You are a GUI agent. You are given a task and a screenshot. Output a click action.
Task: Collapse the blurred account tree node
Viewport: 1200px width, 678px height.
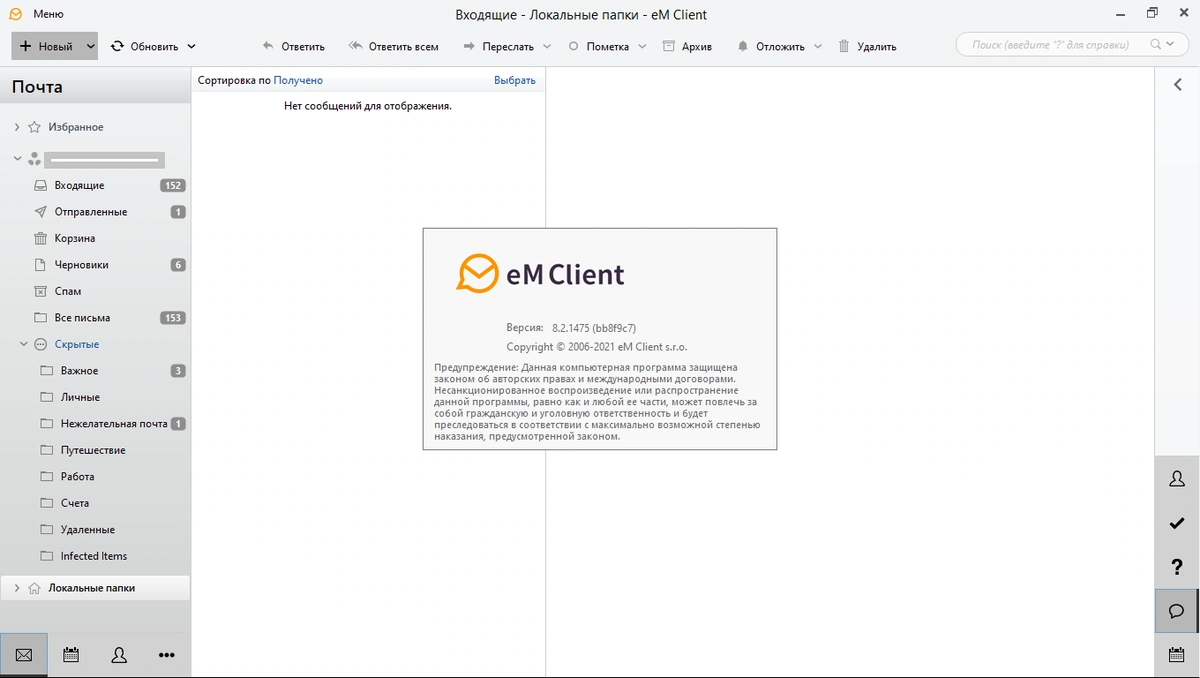(x=18, y=158)
